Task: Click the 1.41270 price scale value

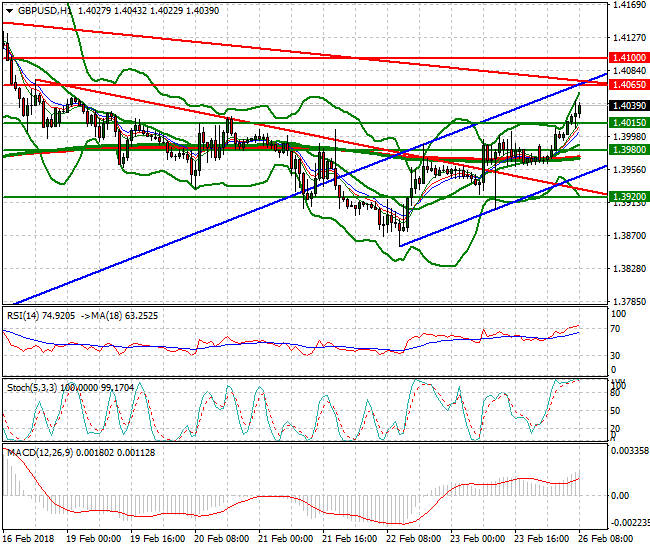Action: 629,38
